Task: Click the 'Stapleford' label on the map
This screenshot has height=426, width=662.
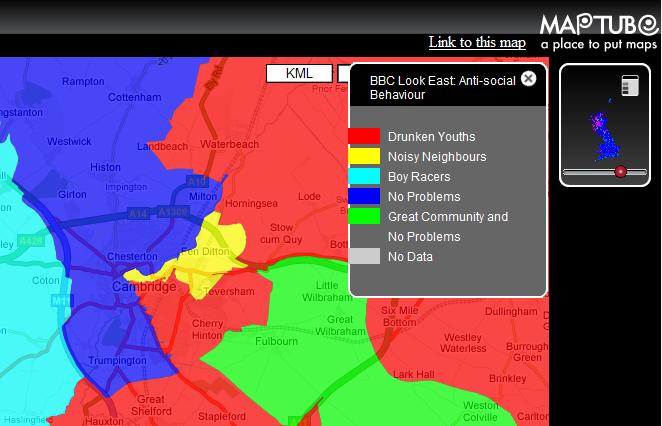Action: click(x=222, y=416)
